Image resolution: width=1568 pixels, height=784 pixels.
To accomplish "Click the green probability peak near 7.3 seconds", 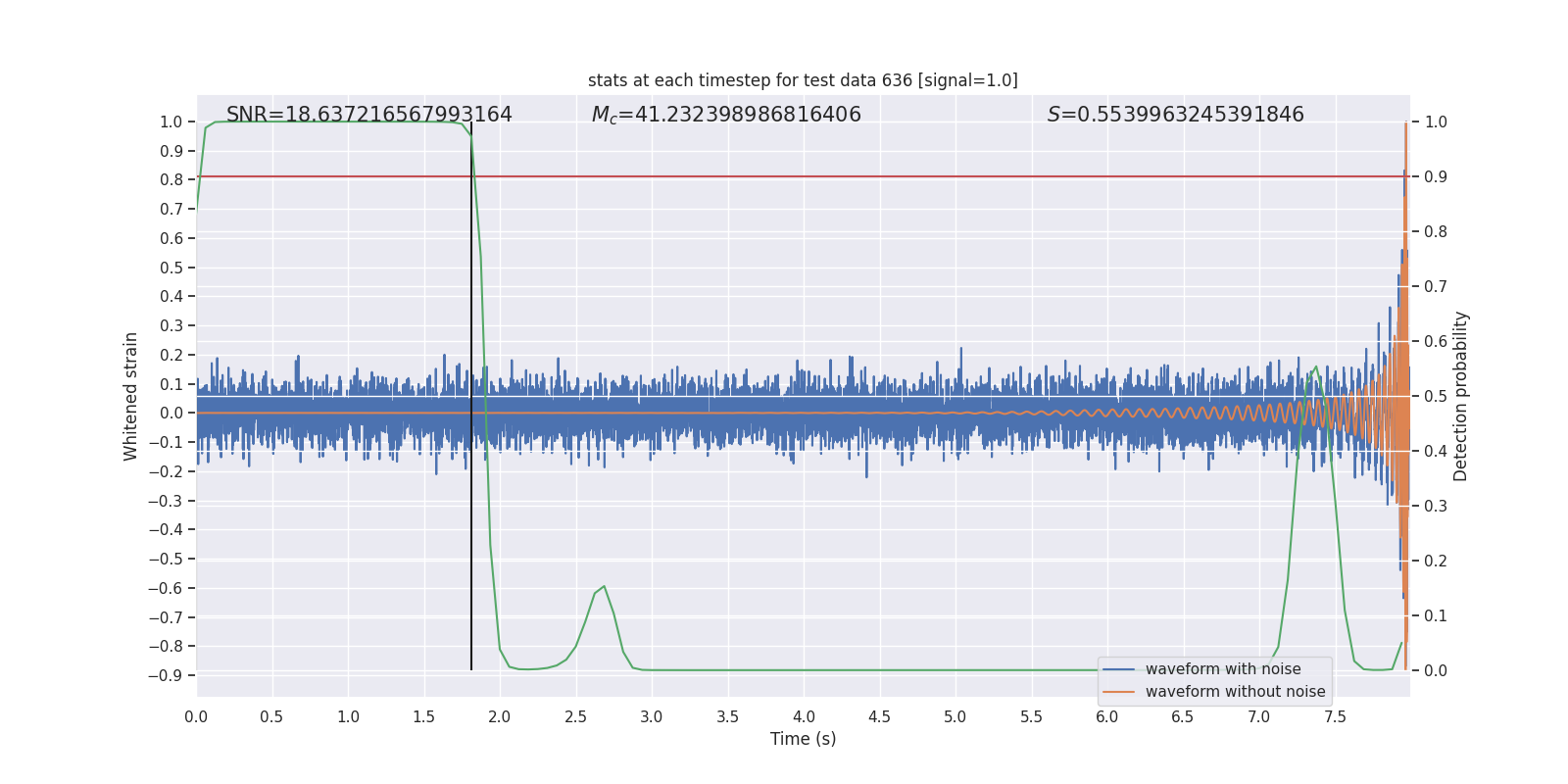I will pyautogui.click(x=1315, y=367).
